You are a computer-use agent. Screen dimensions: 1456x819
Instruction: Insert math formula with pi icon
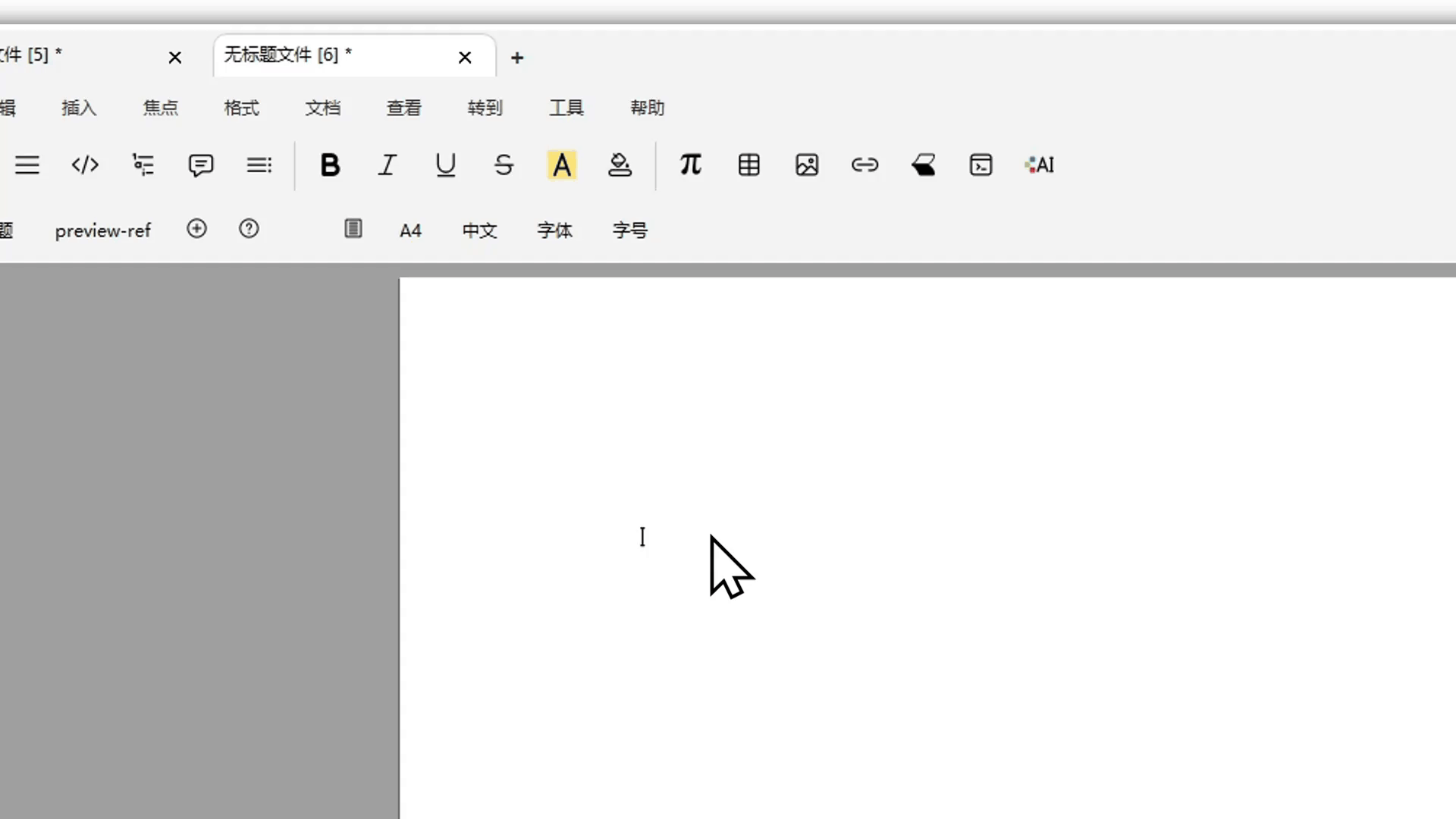[x=690, y=165]
